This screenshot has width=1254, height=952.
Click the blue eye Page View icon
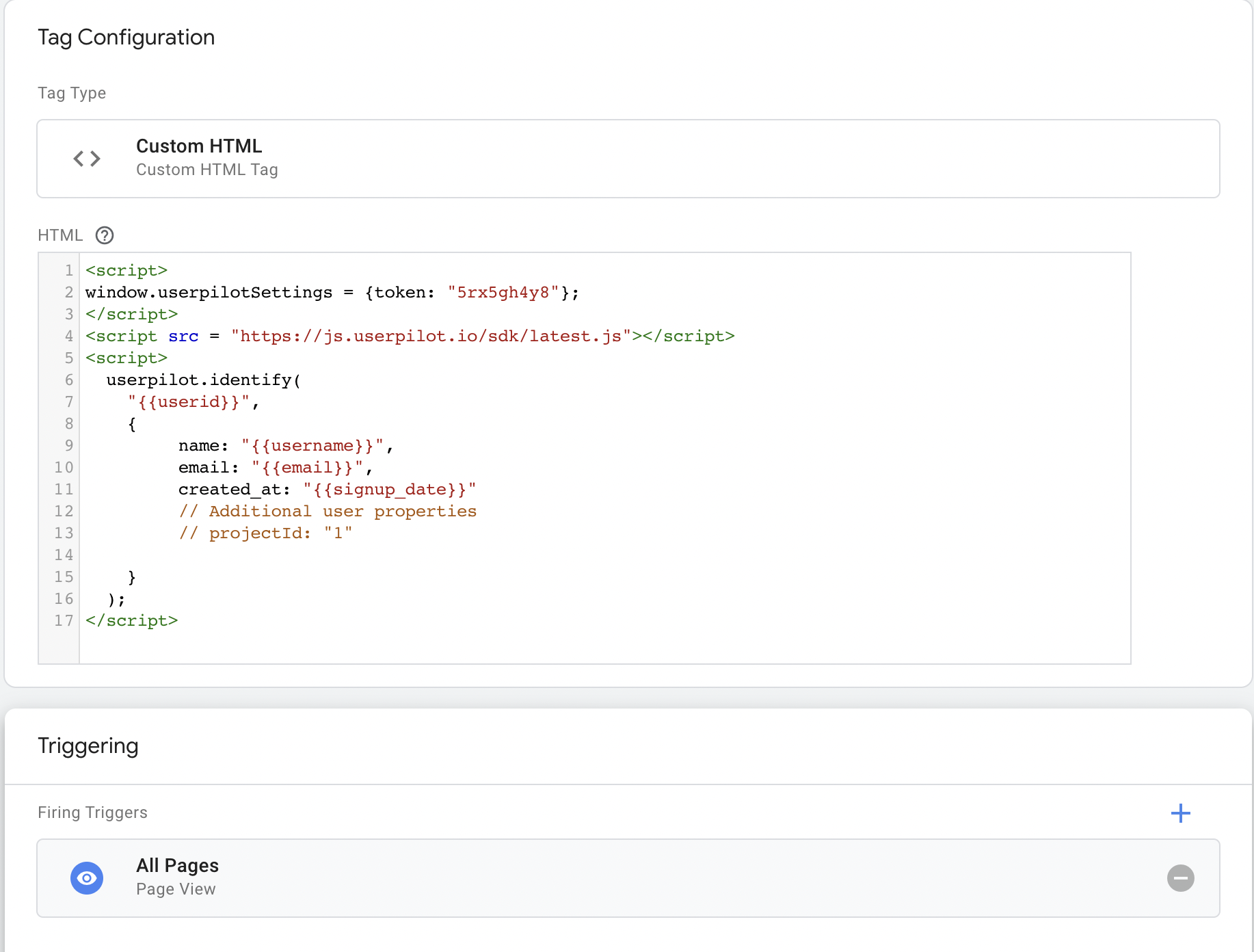pos(87,878)
